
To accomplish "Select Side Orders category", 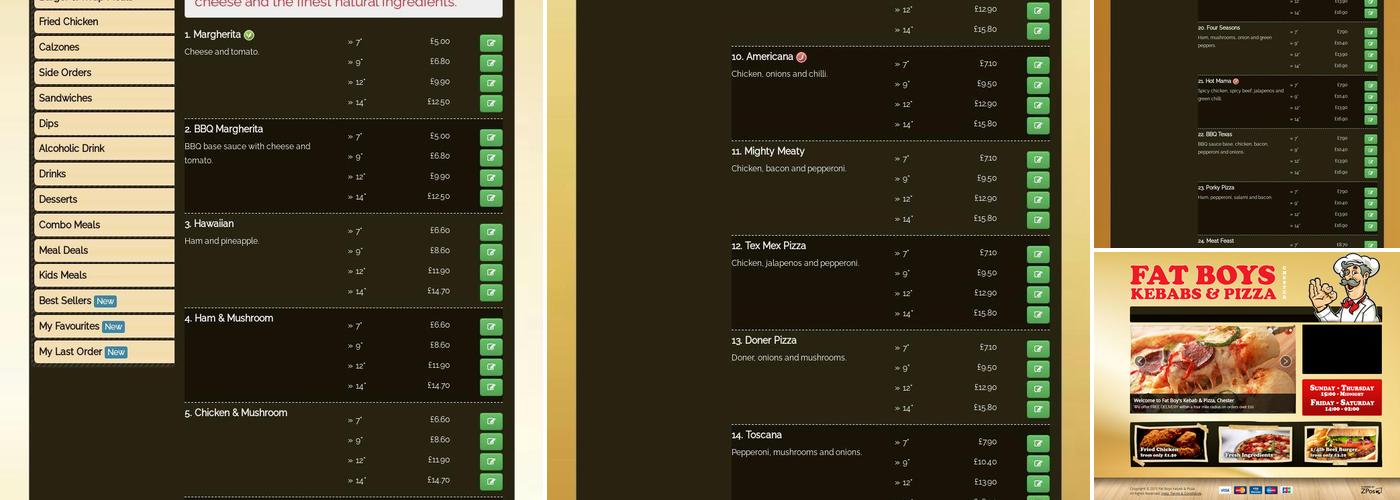I will coord(104,72).
